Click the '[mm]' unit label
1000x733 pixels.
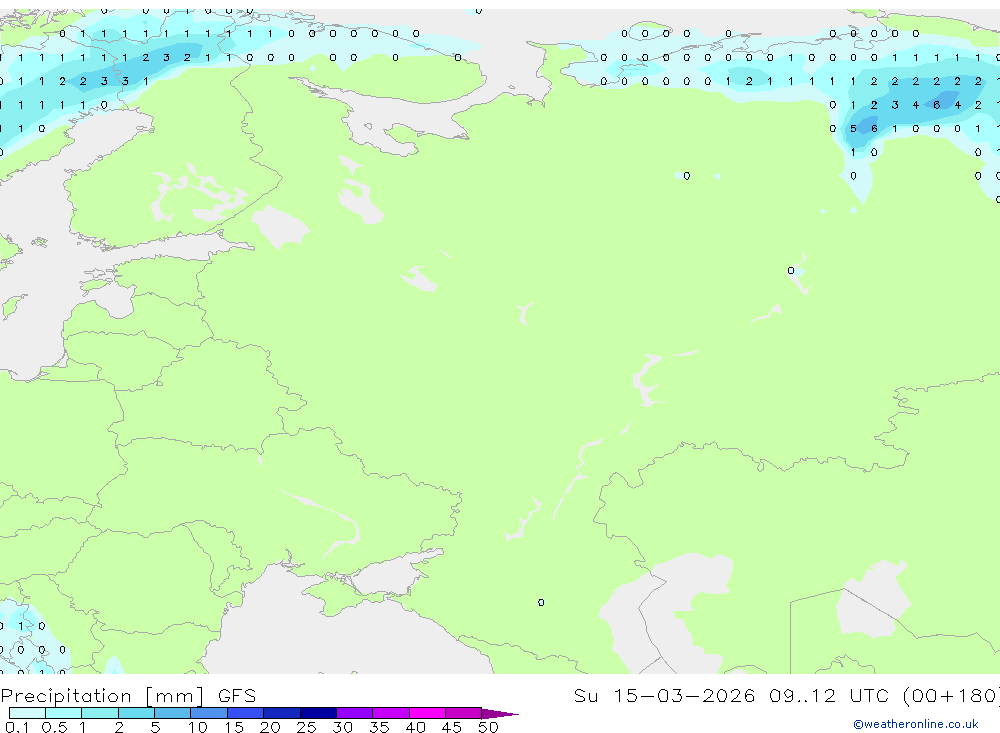point(175,696)
